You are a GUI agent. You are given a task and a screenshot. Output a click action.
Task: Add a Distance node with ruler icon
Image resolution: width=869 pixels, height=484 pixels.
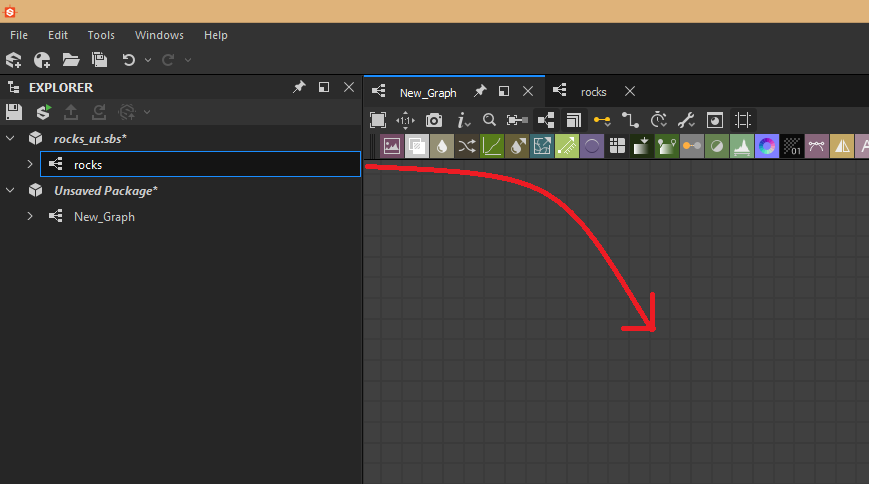(566, 146)
